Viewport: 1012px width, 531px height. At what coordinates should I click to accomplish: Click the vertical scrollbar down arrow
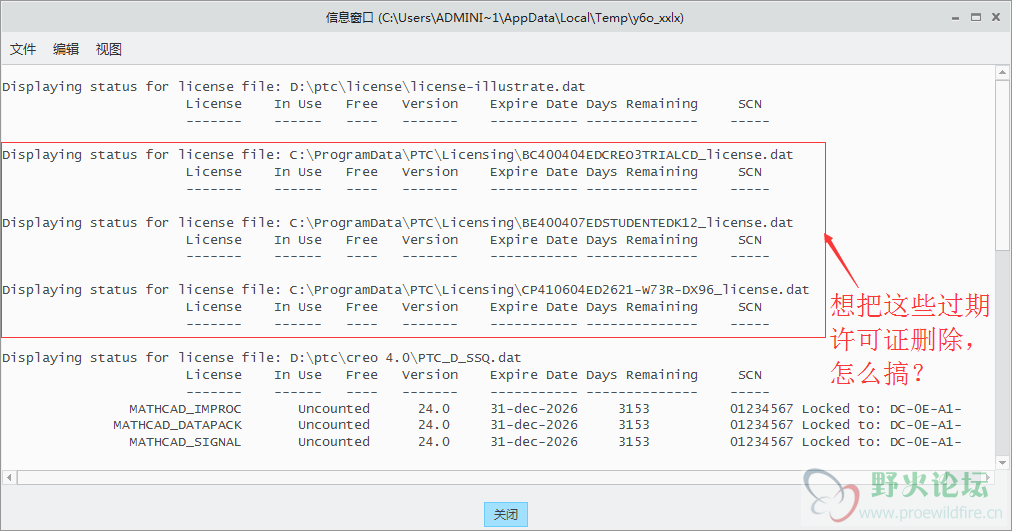point(1002,463)
